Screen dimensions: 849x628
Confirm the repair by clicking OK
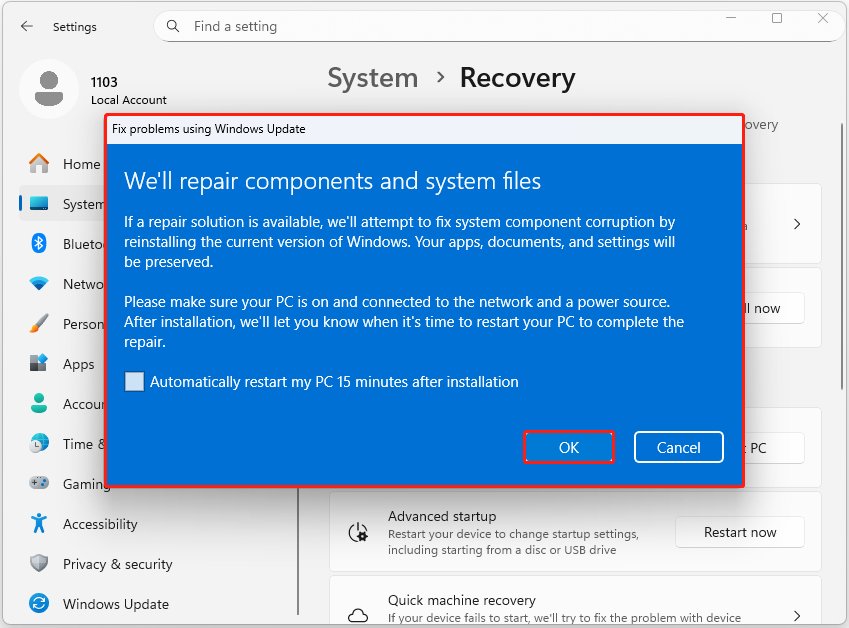[569, 447]
